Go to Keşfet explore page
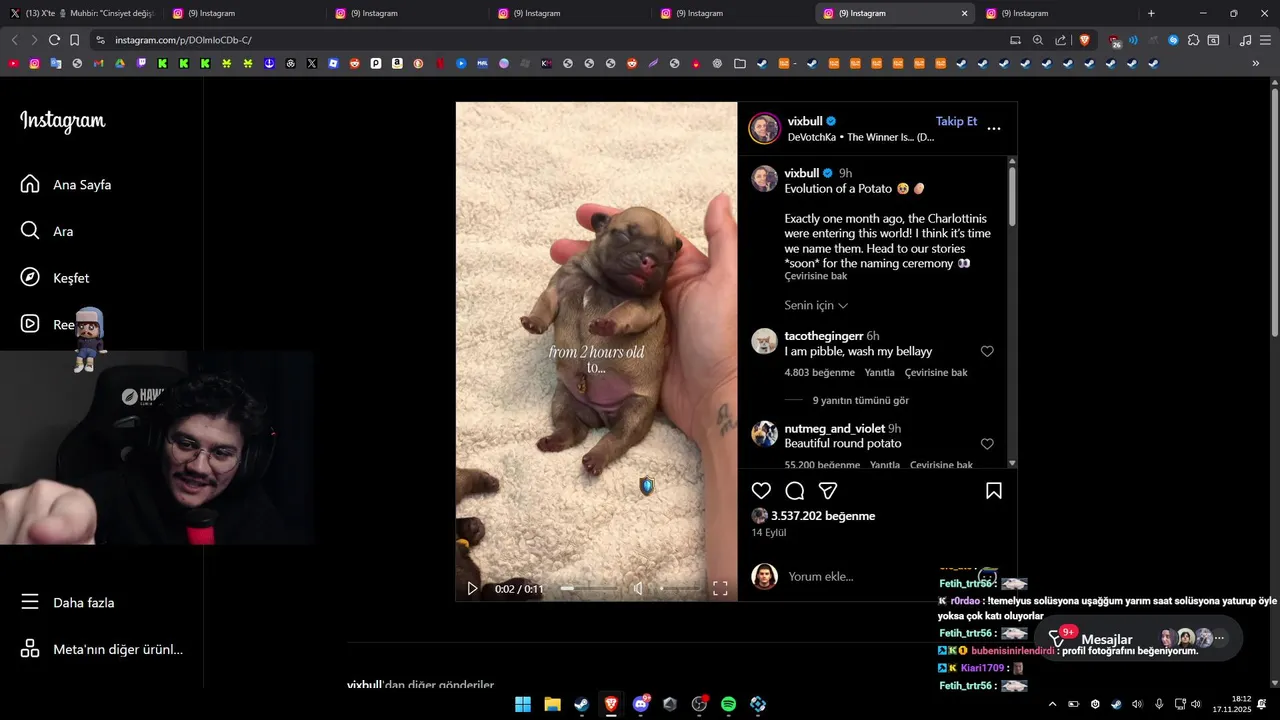The width and height of the screenshot is (1280, 720). (55, 278)
